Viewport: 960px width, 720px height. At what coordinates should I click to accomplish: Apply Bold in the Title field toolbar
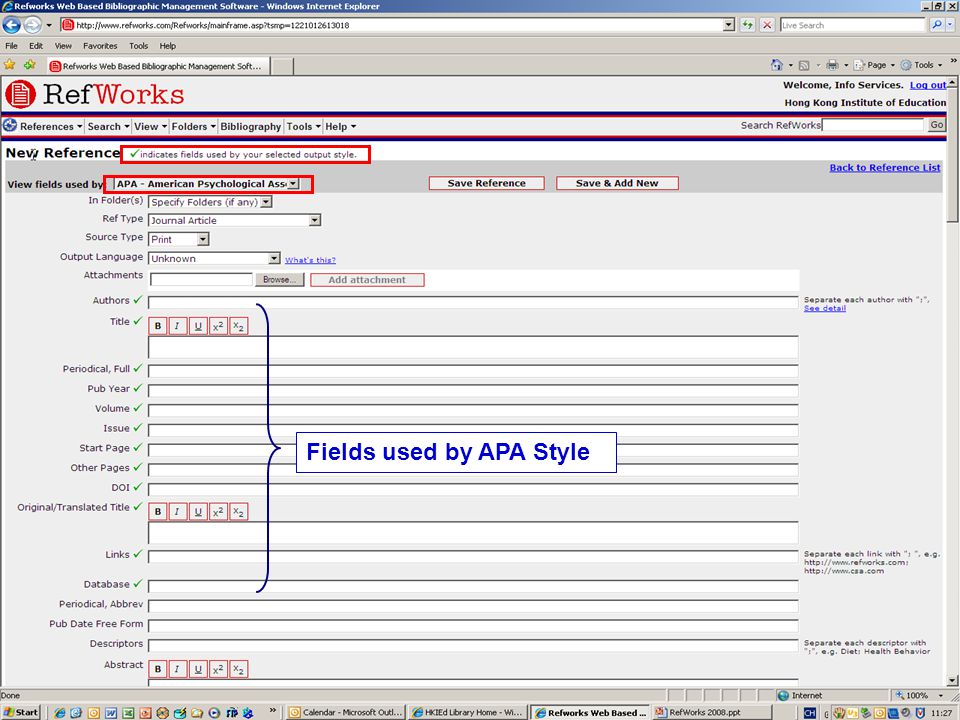tap(158, 326)
